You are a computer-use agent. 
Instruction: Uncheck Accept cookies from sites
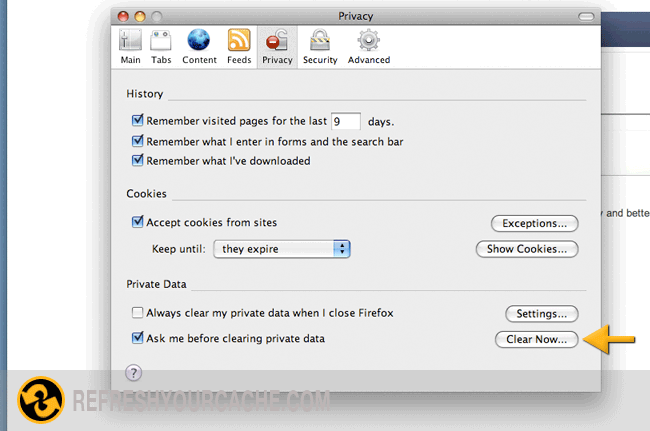coord(137,221)
